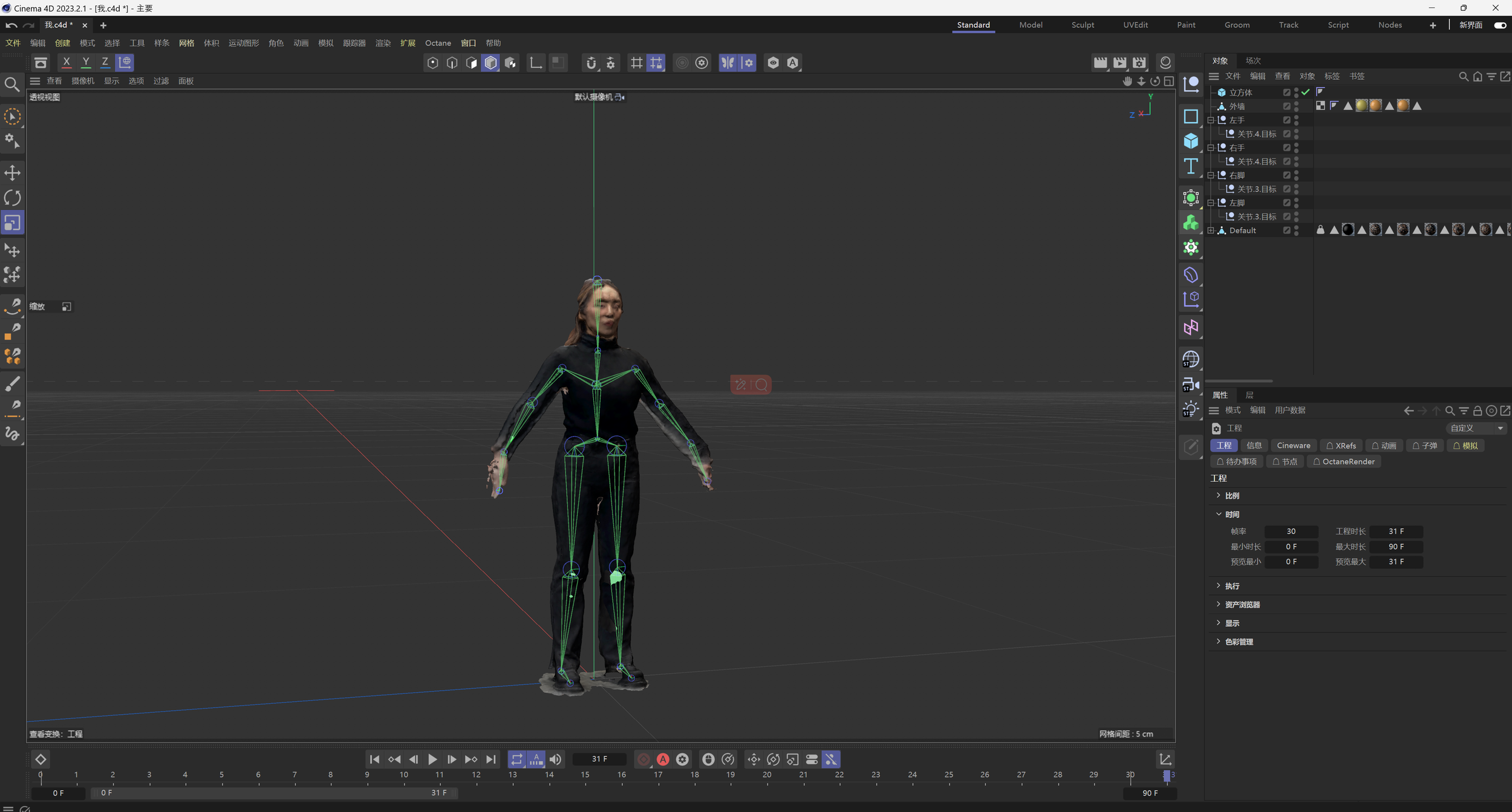This screenshot has width=1512, height=812.
Task: Click the Text spline tool icon
Action: tap(1191, 166)
